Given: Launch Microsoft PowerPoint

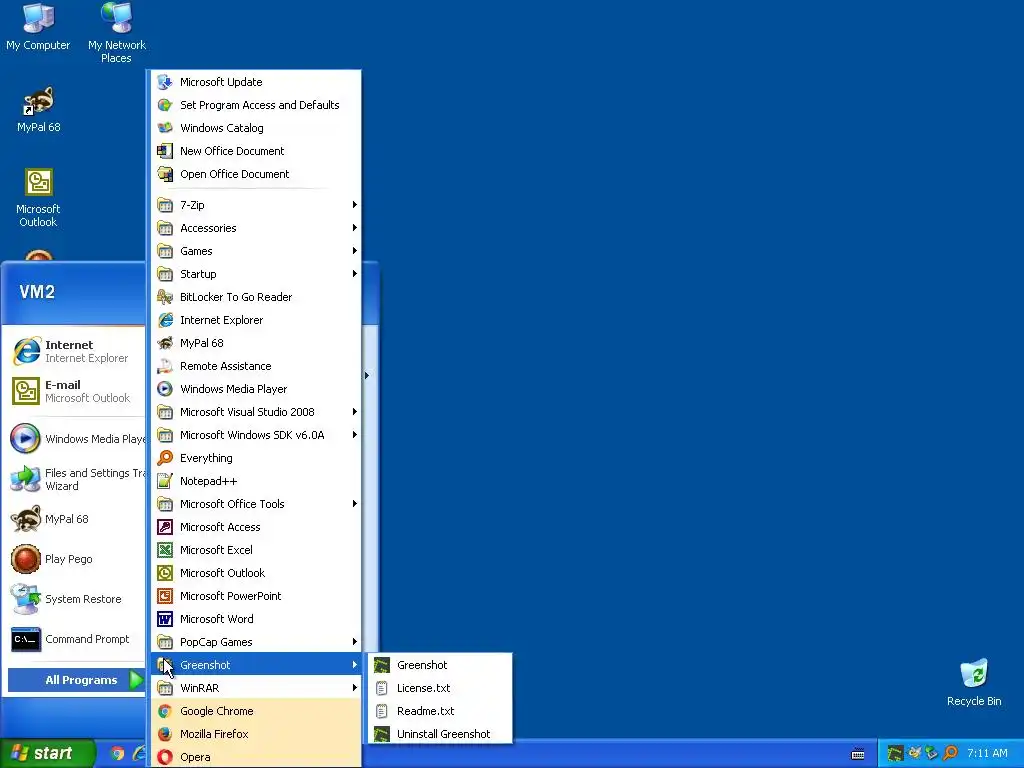Looking at the screenshot, I should (x=256, y=596).
